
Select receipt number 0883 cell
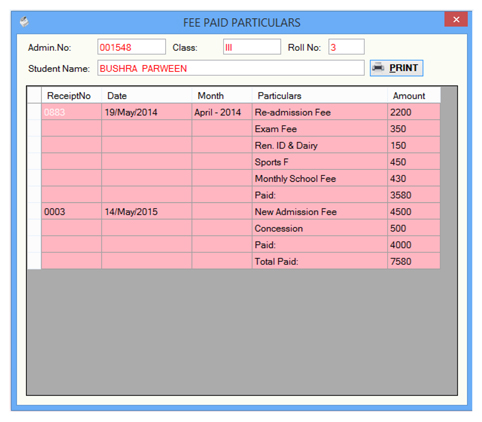(71, 112)
